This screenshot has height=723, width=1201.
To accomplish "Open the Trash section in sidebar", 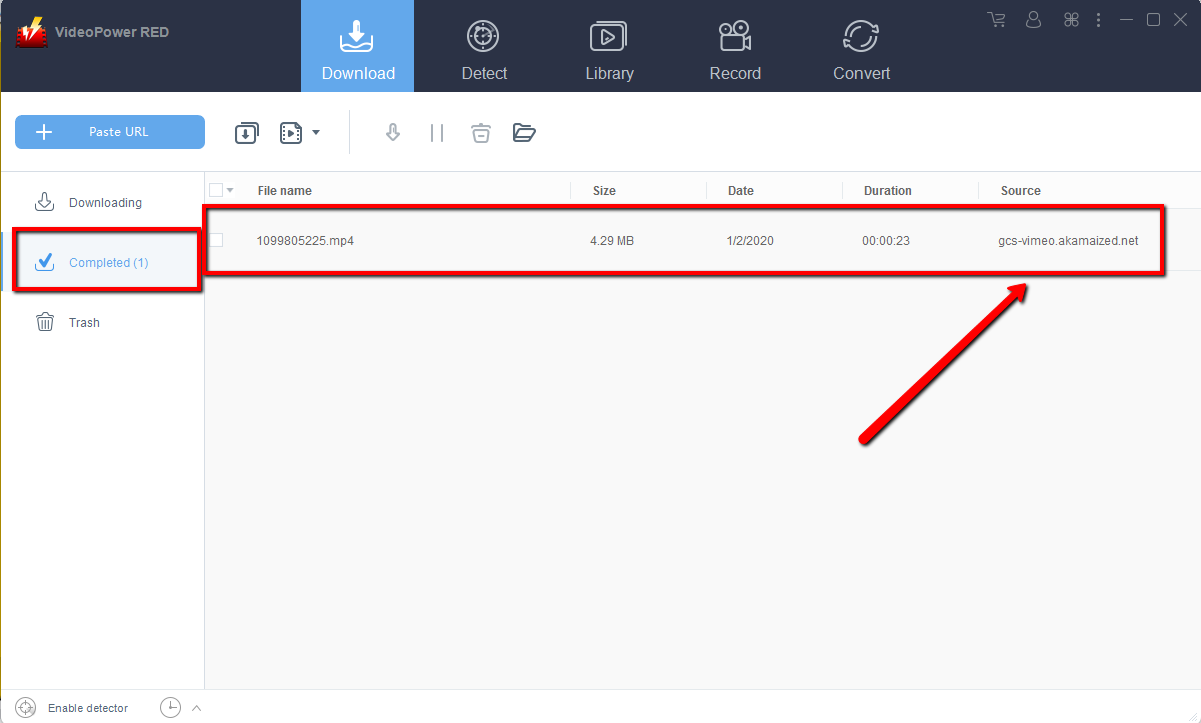I will click(84, 323).
